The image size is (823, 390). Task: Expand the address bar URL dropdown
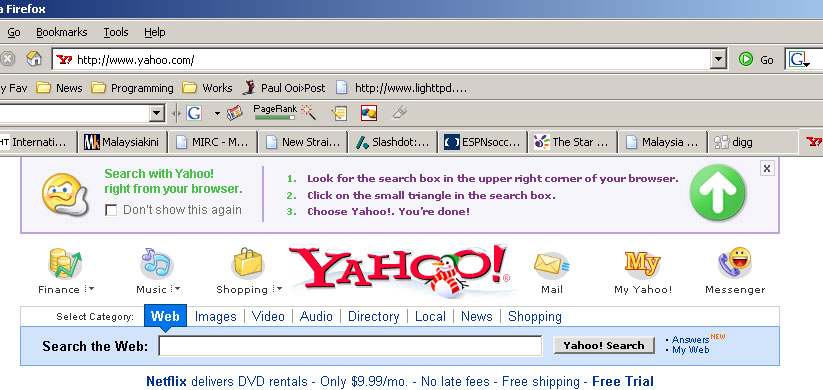coord(718,60)
